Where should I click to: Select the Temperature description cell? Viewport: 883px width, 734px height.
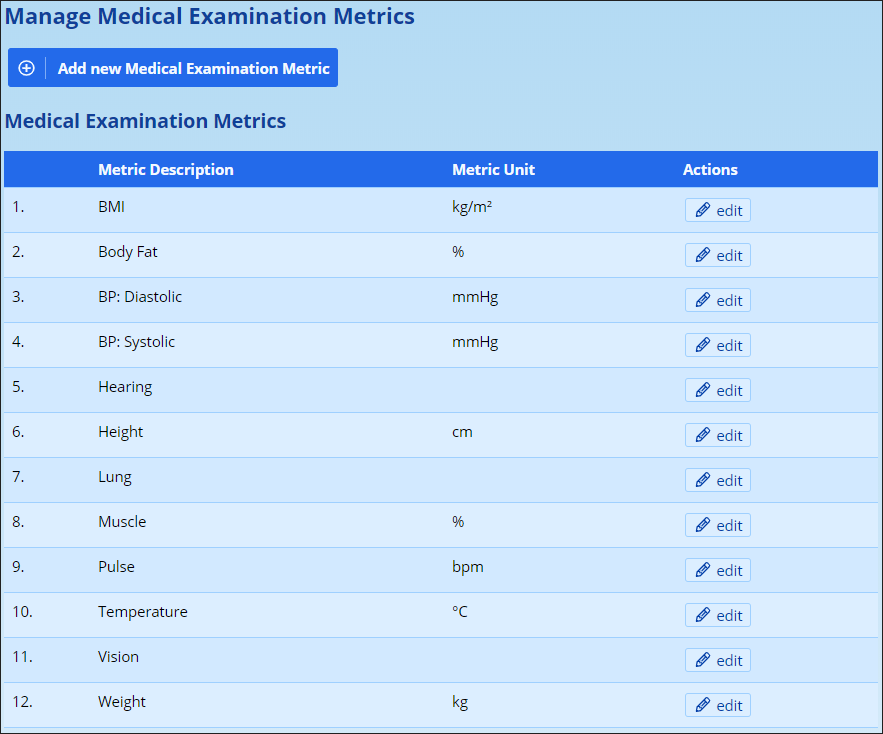click(x=143, y=612)
